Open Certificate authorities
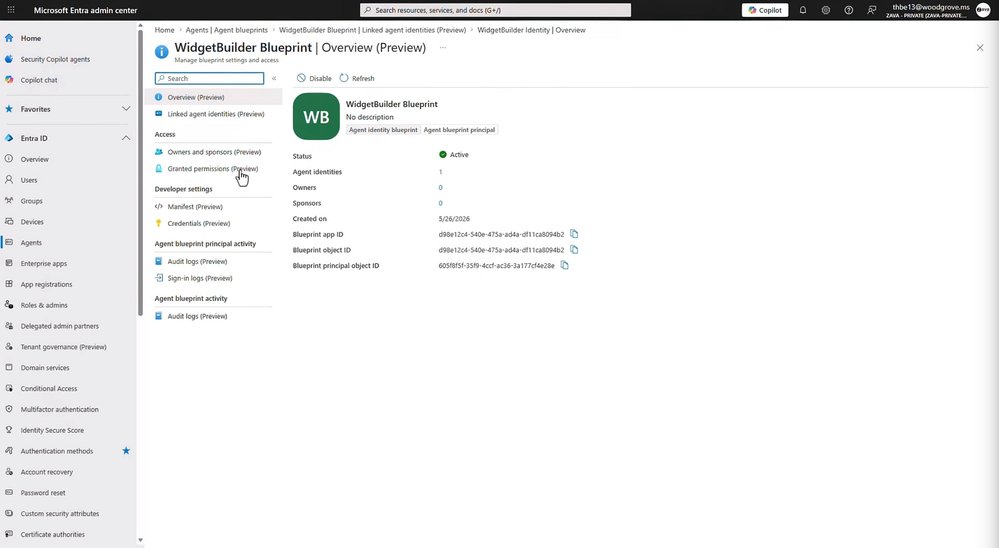This screenshot has height=548, width=999. 52,535
